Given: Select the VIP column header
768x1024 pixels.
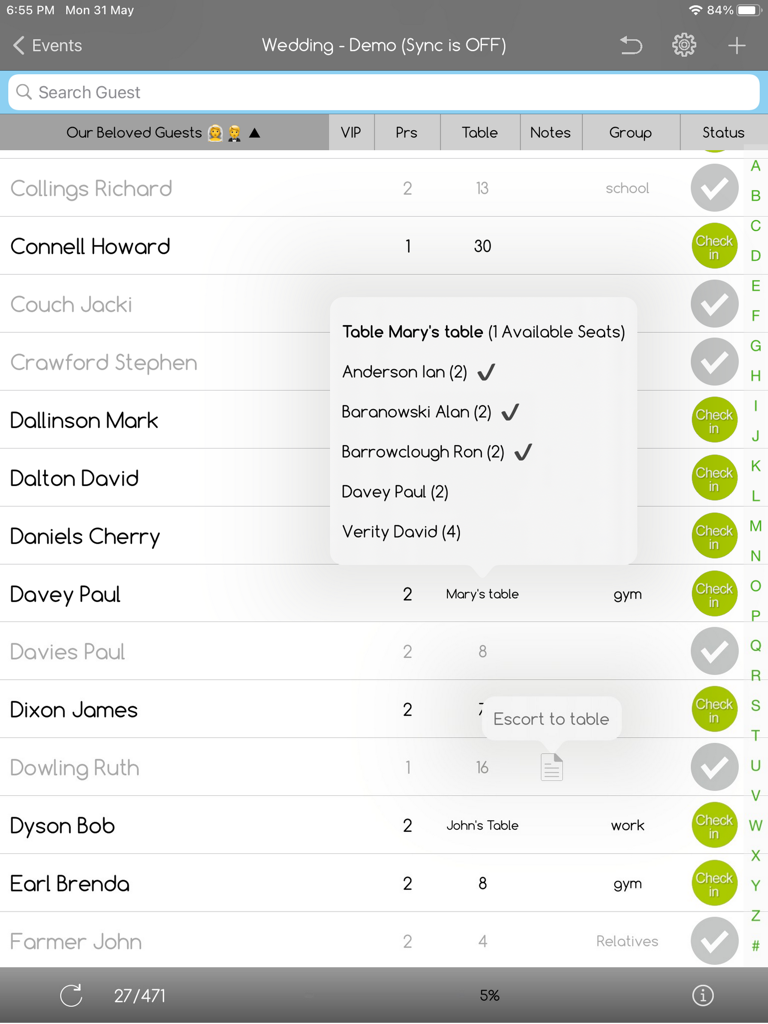Looking at the screenshot, I should point(351,131).
